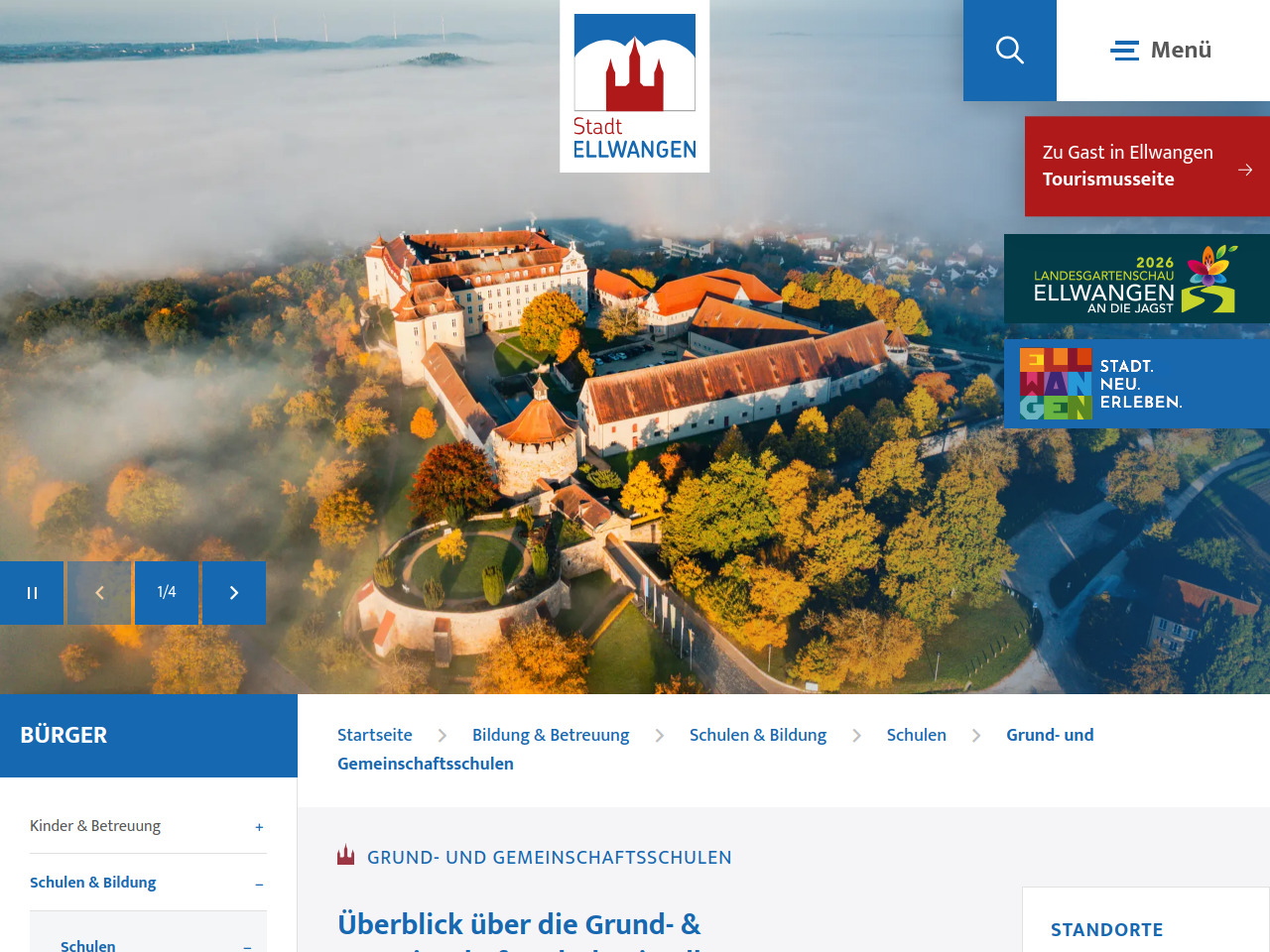Click the Startseite breadcrumb link

pos(374,735)
